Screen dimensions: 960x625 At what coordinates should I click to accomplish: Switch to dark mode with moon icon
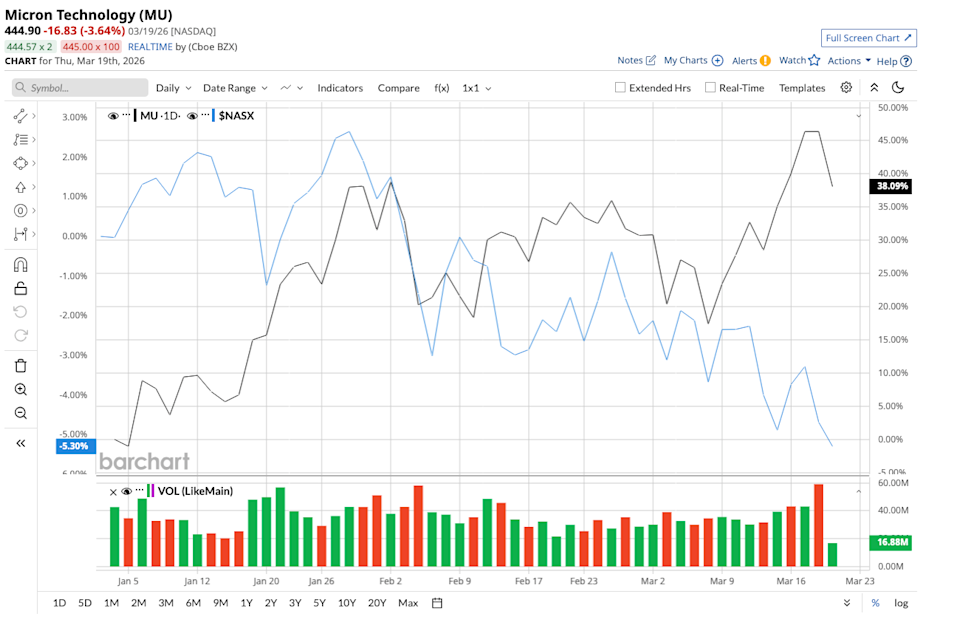898,87
